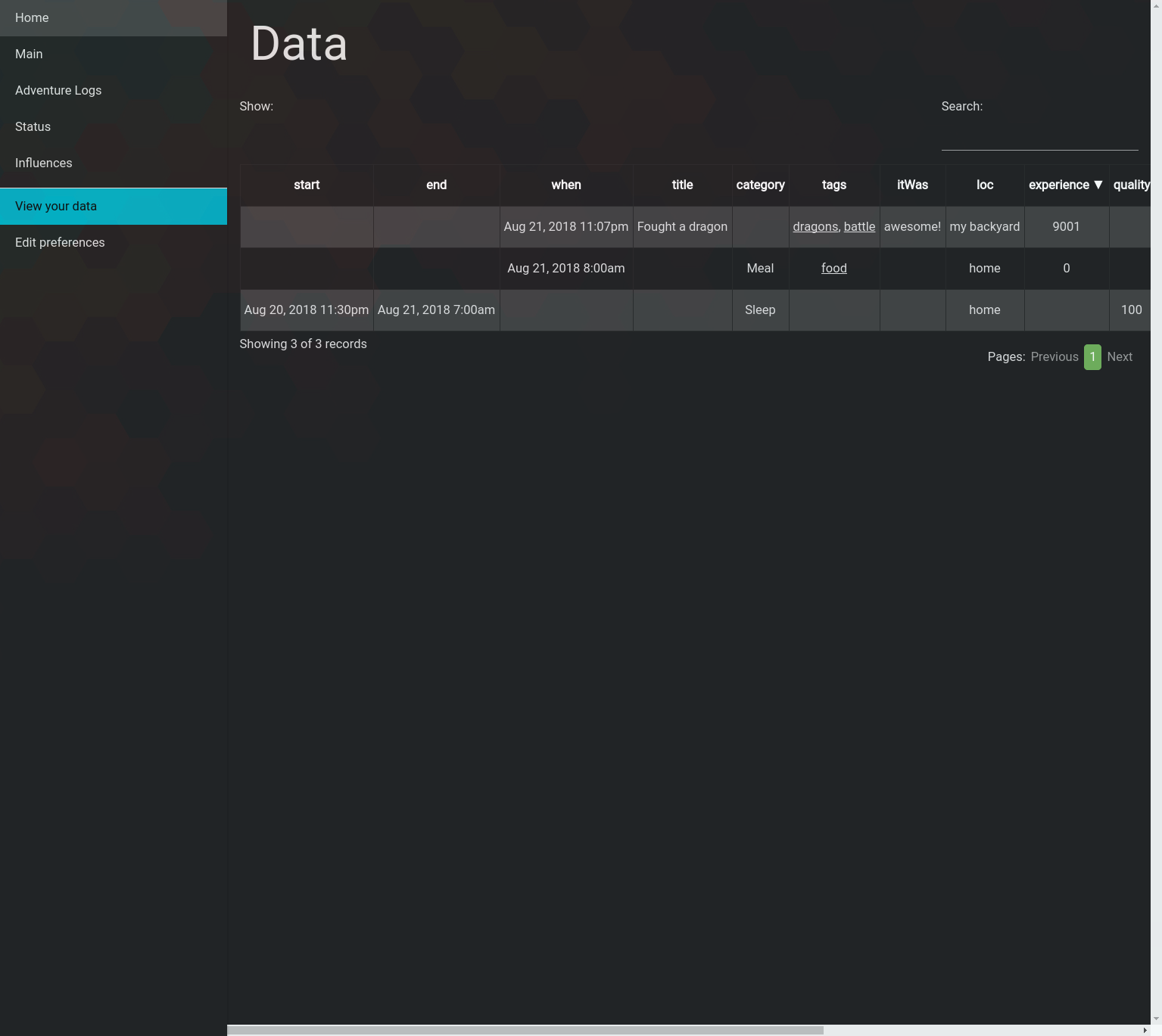Click 'home' loc in the Meal row

tap(985, 268)
